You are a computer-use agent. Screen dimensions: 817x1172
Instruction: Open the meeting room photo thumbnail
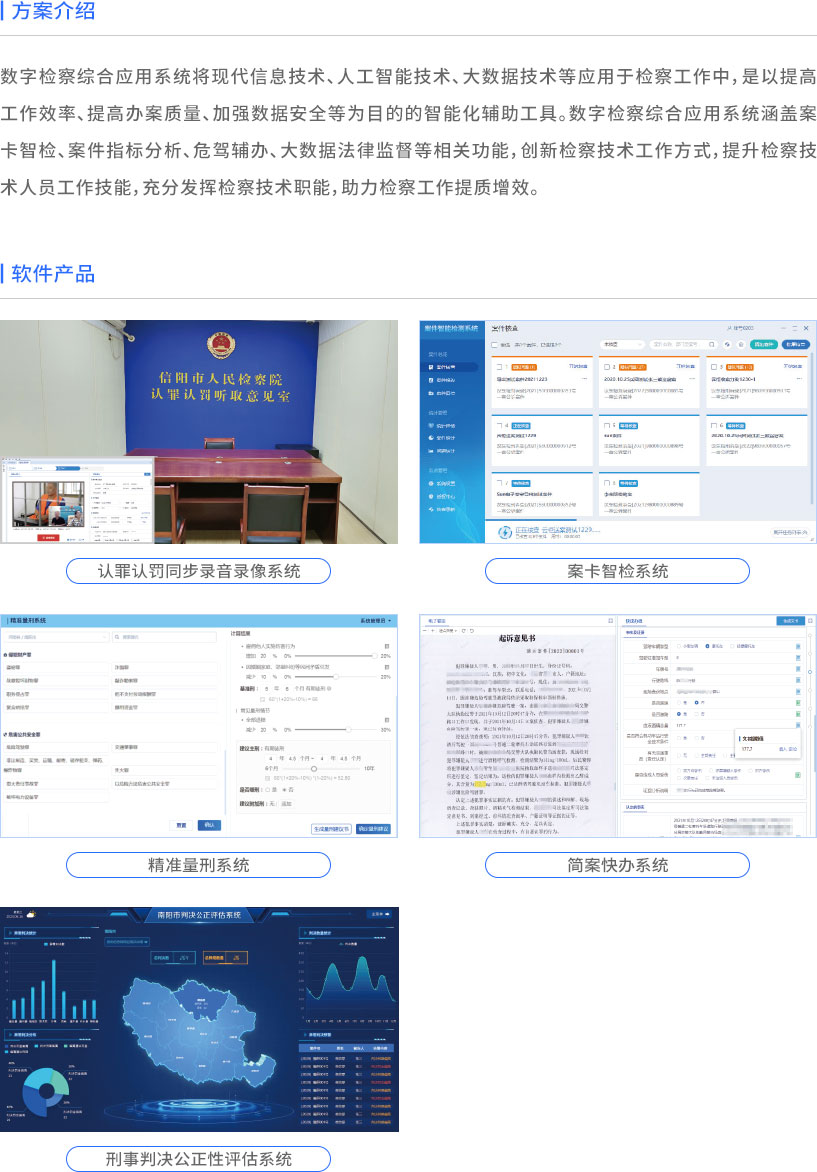click(x=198, y=432)
